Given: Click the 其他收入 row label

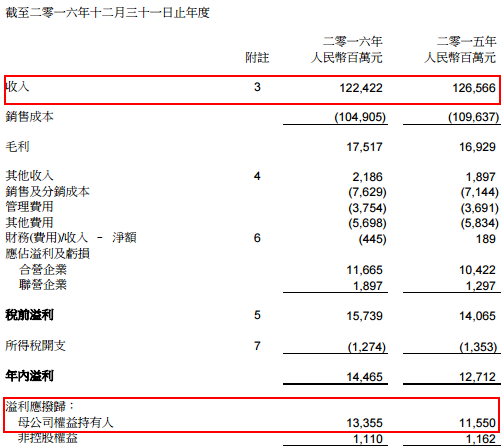Looking at the screenshot, I should (29, 175).
